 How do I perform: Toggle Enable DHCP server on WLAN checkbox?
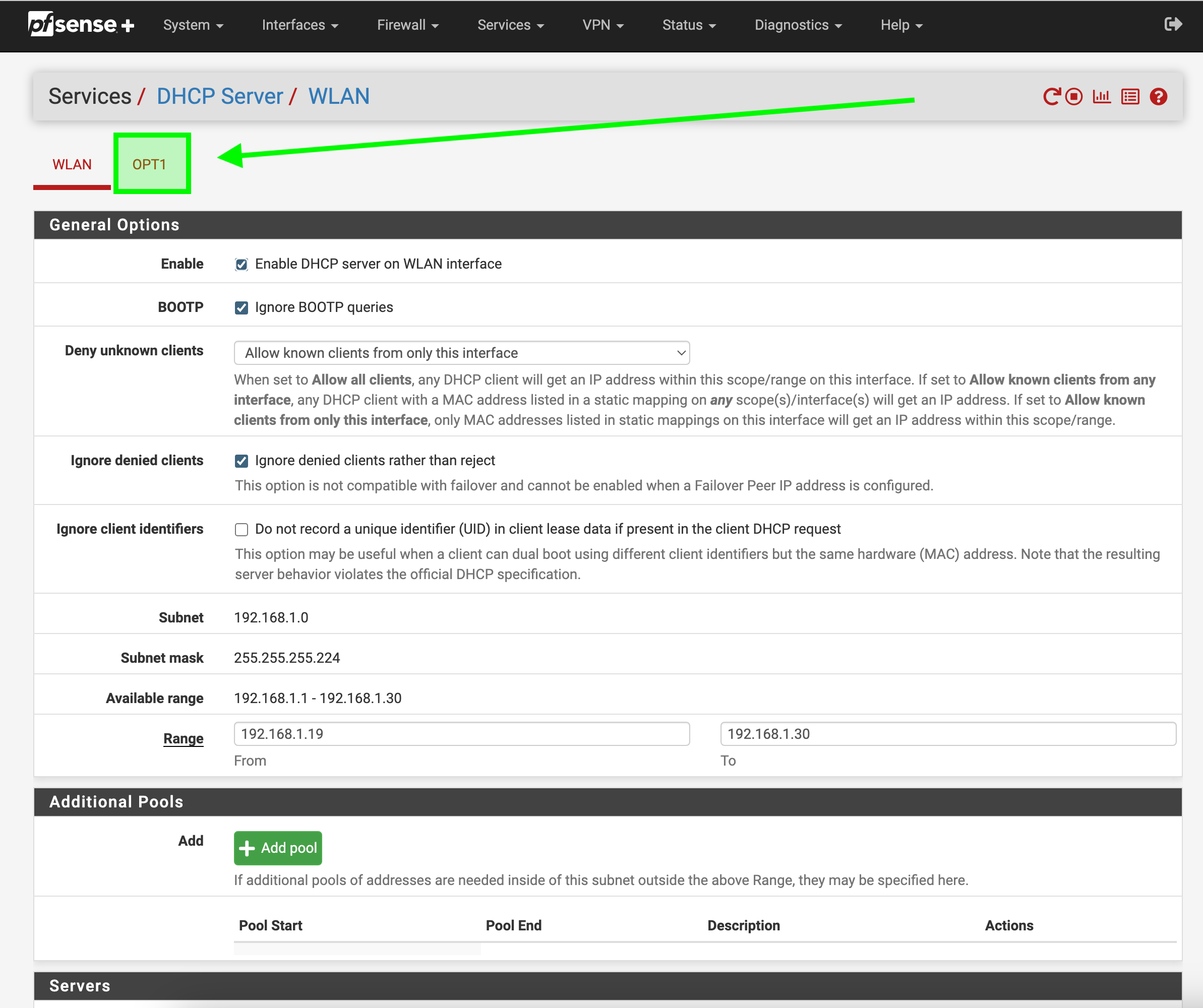coord(241,264)
